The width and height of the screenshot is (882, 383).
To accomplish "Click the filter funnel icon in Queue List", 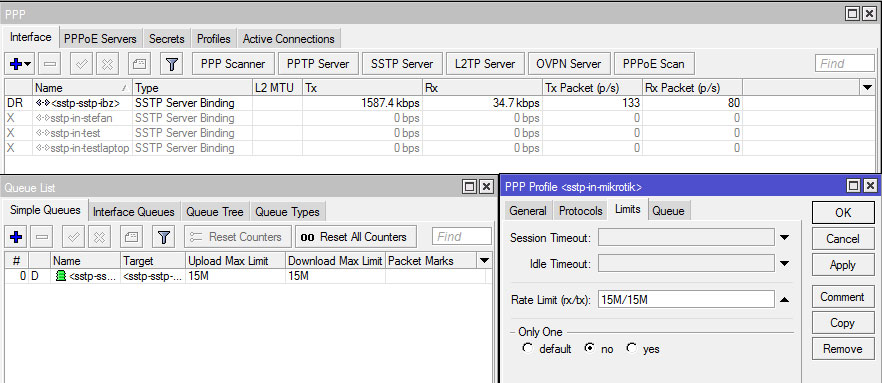I will 163,237.
